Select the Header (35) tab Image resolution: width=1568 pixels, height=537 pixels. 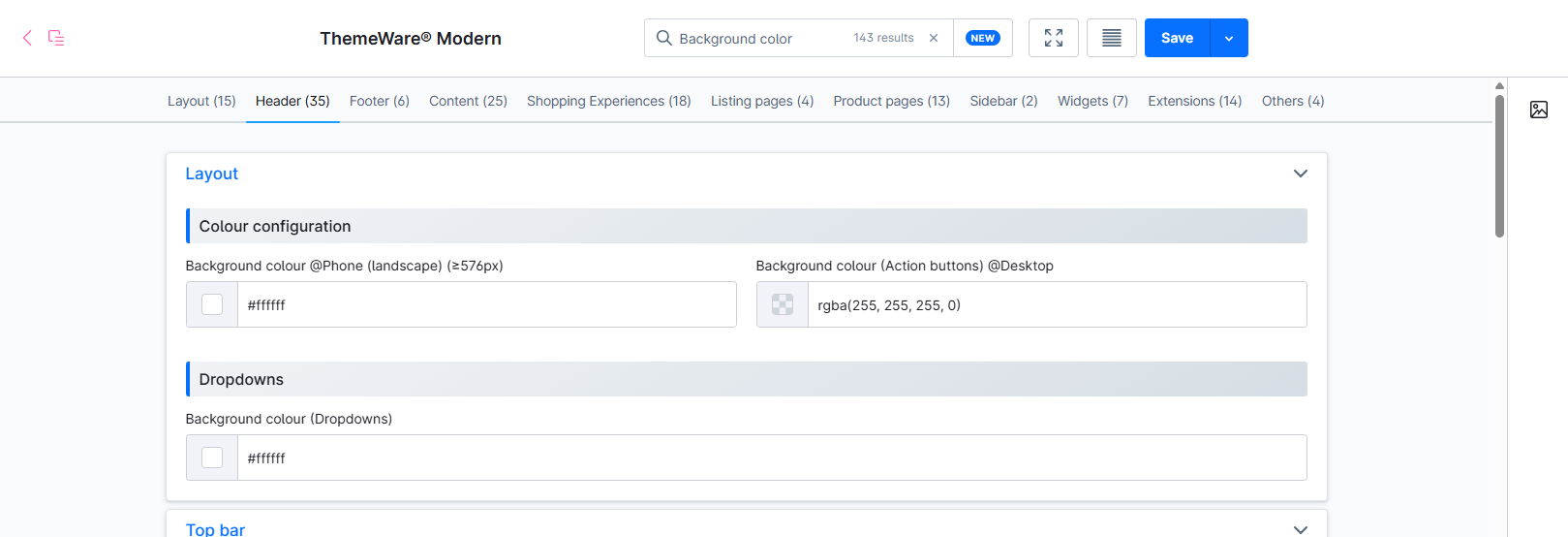(292, 101)
